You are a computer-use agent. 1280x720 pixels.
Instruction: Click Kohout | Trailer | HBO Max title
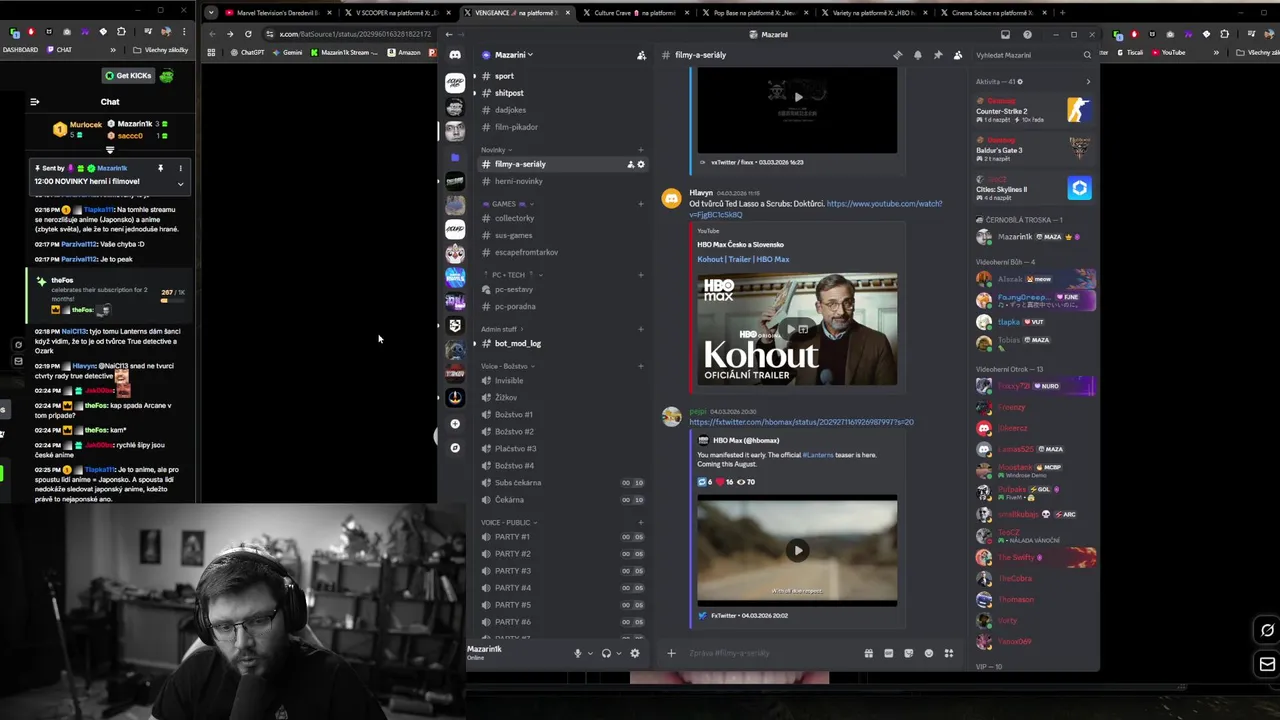point(743,259)
